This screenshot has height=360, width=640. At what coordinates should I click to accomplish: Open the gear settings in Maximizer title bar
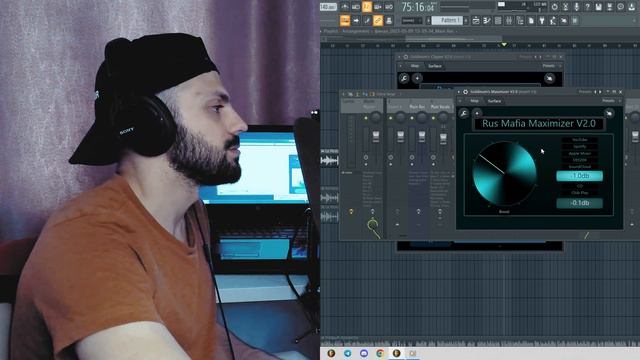click(465, 92)
